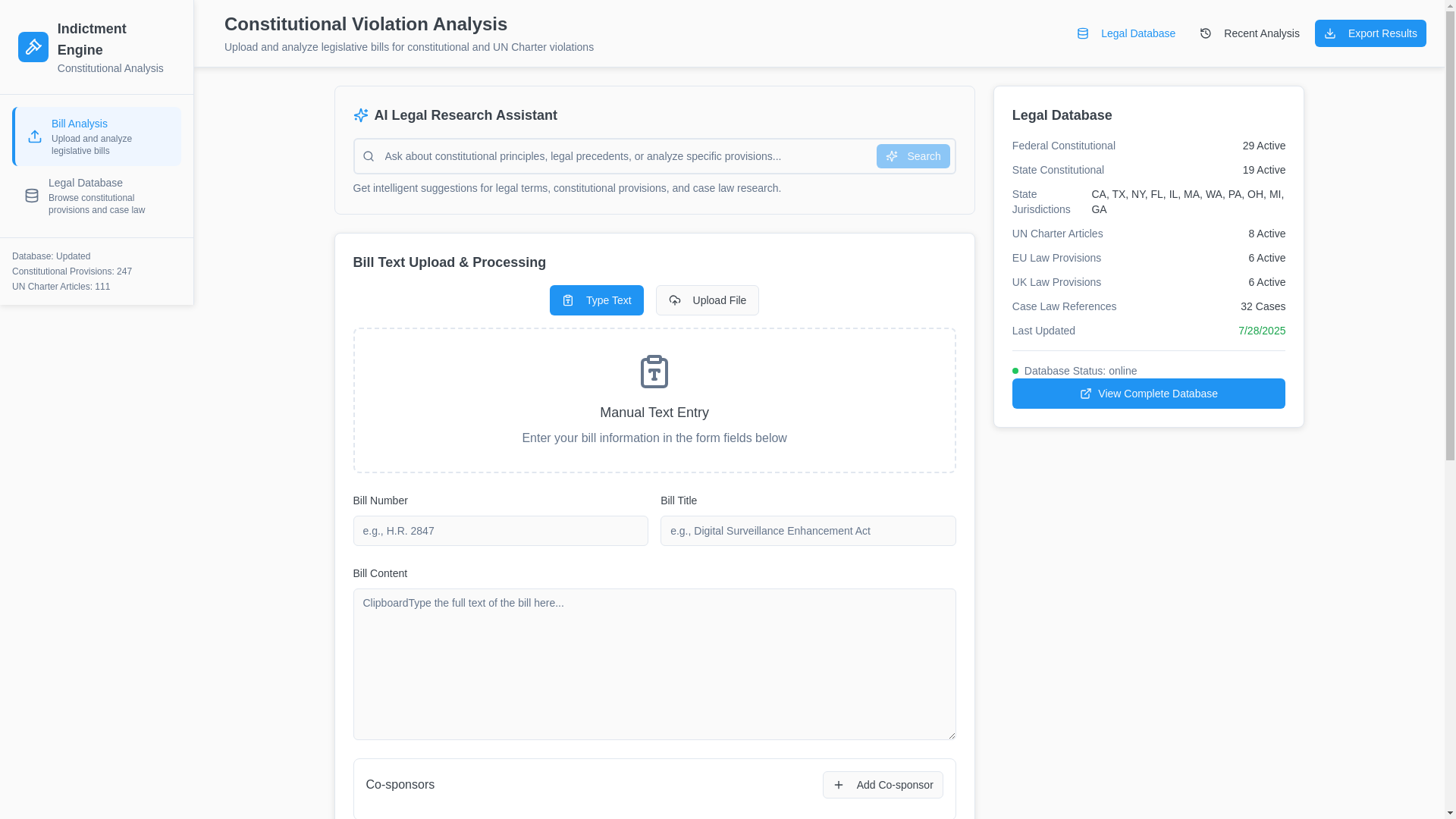Click 'Constitutional Provisions: 247' in sidebar

point(72,271)
